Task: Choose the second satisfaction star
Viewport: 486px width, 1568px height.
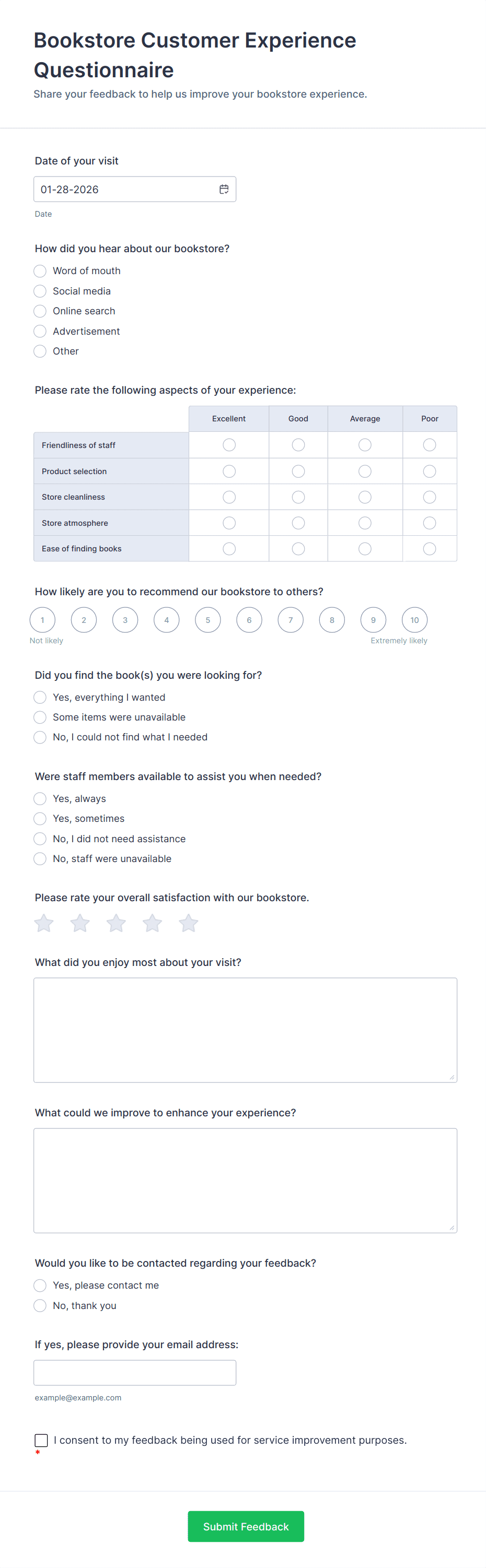Action: (x=80, y=923)
